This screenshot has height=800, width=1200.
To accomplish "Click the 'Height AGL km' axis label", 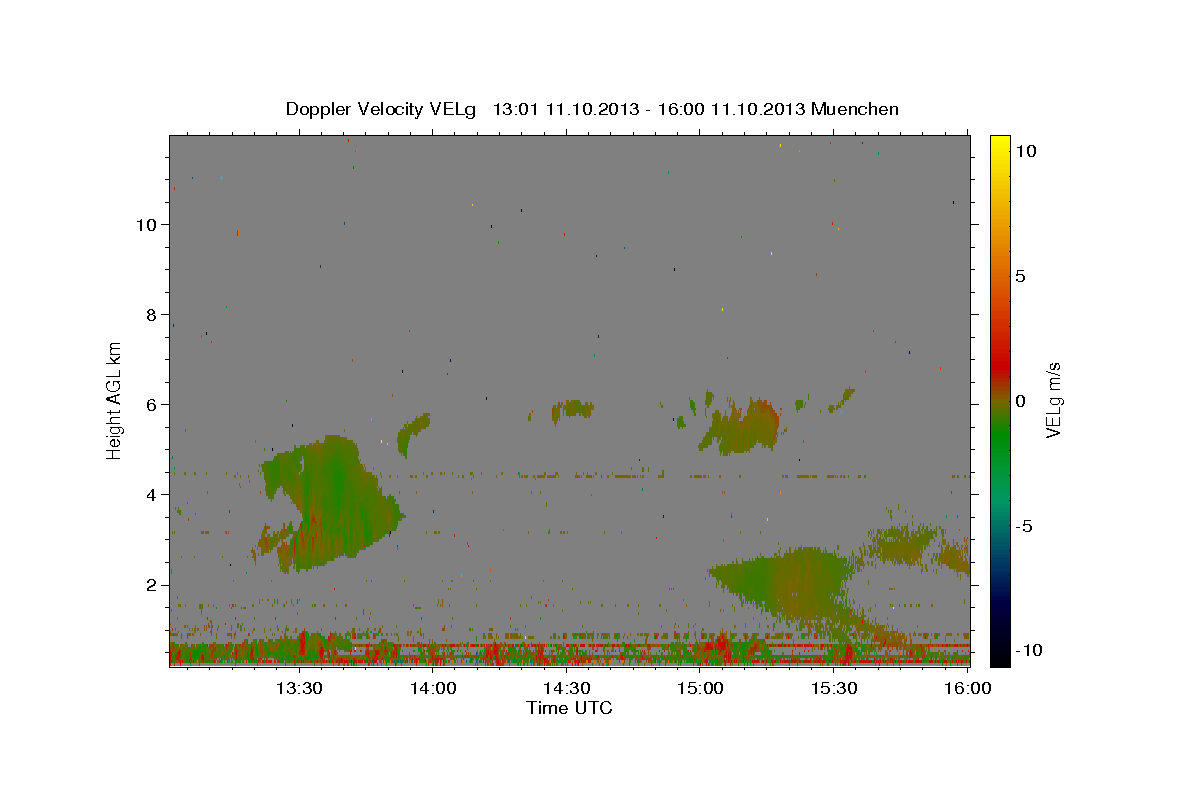I will (114, 400).
